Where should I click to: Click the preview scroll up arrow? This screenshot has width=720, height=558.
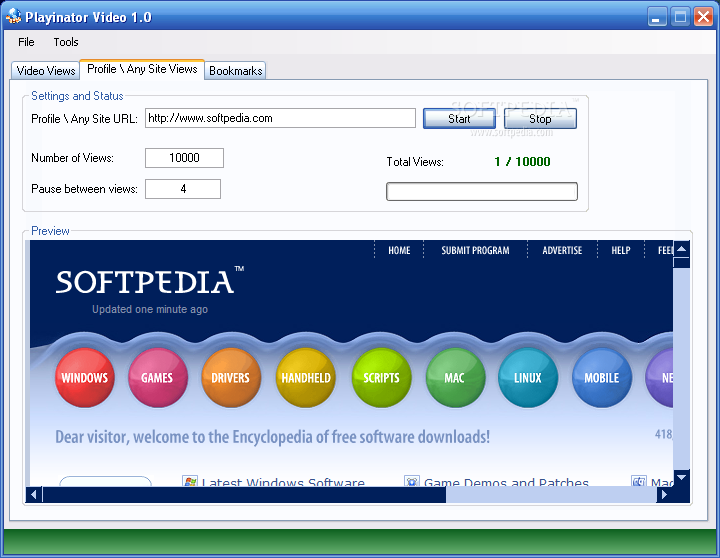point(681,249)
